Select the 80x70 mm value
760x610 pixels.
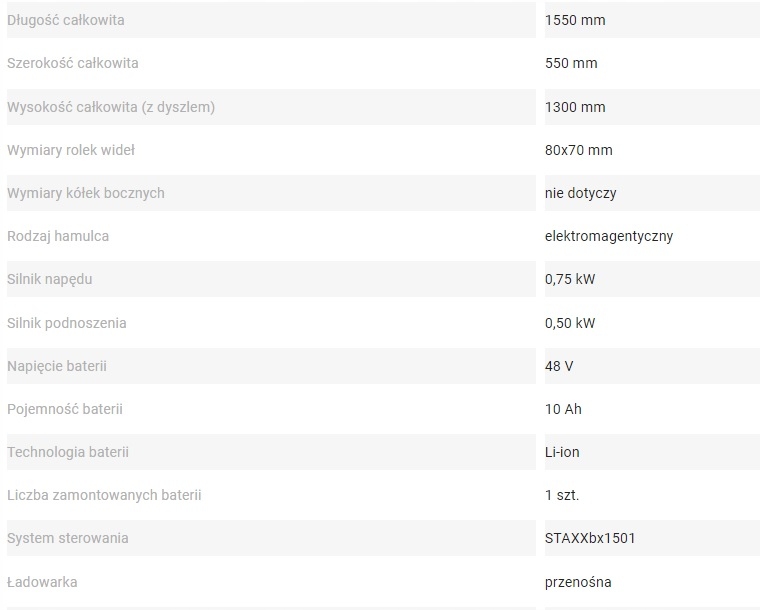[x=579, y=150]
